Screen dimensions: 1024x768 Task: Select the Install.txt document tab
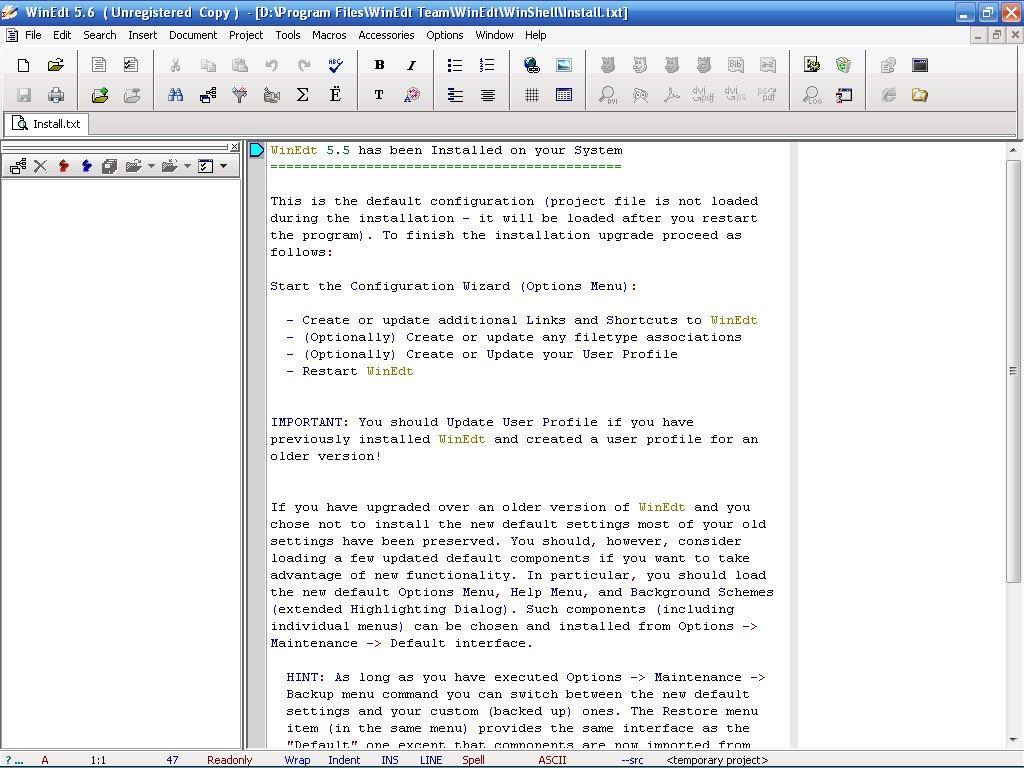pos(47,123)
